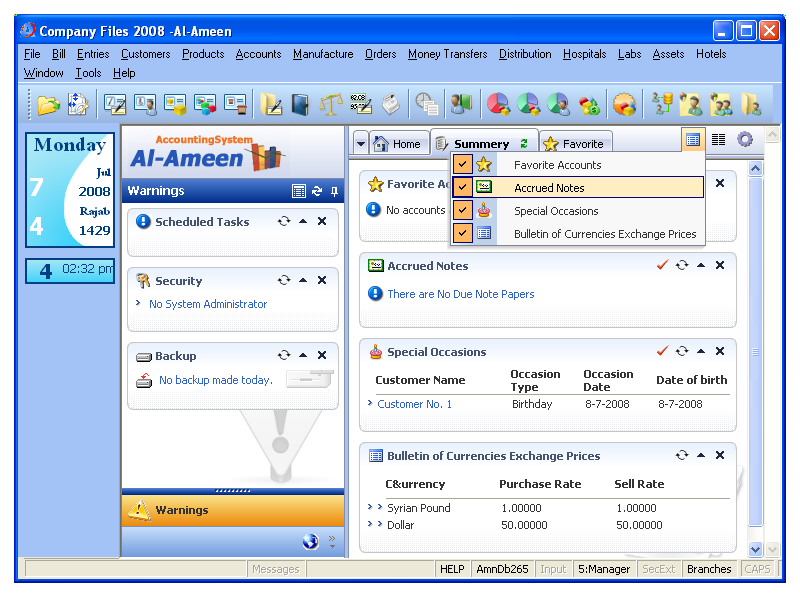The image size is (800, 600).
Task: Open the Customer No. 1 link
Action: click(x=414, y=404)
